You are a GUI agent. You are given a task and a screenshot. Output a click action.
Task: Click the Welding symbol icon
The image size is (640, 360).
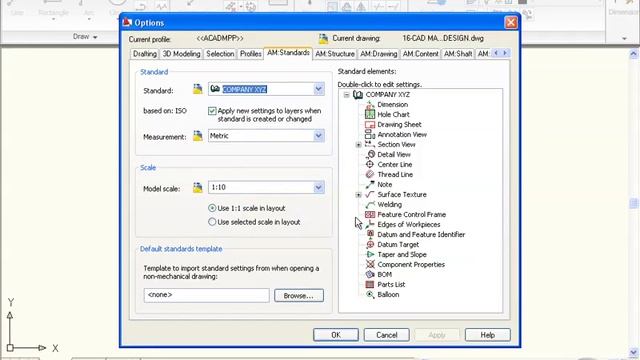pos(370,204)
